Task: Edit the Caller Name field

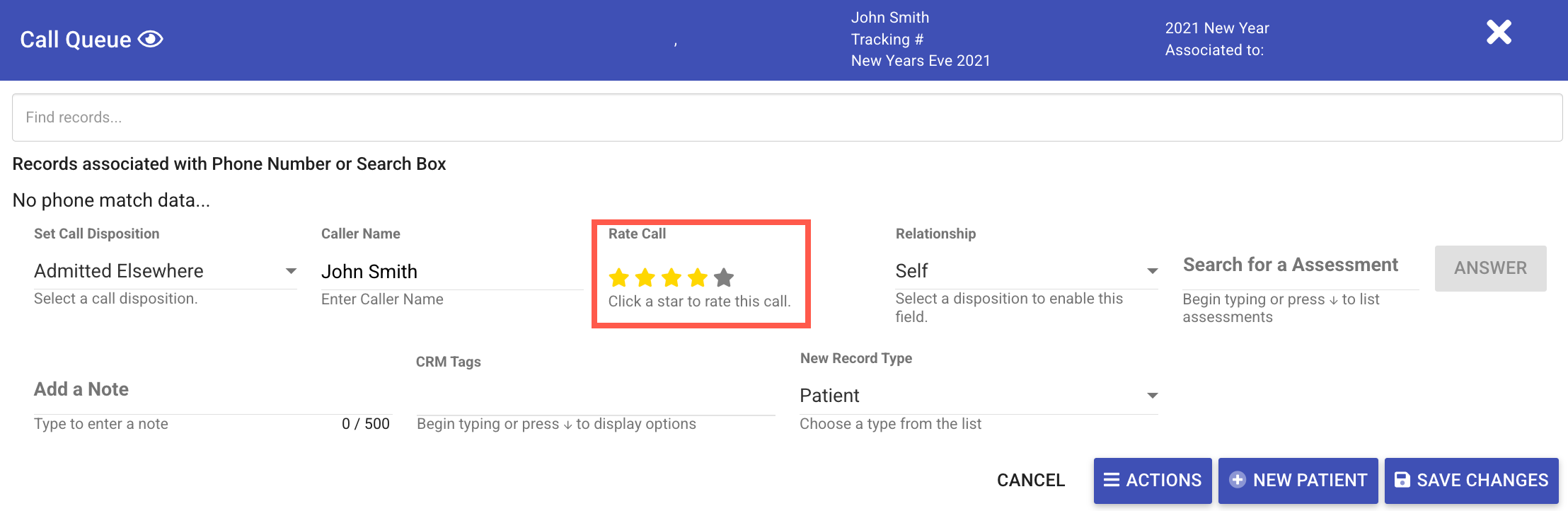Action: pos(450,272)
